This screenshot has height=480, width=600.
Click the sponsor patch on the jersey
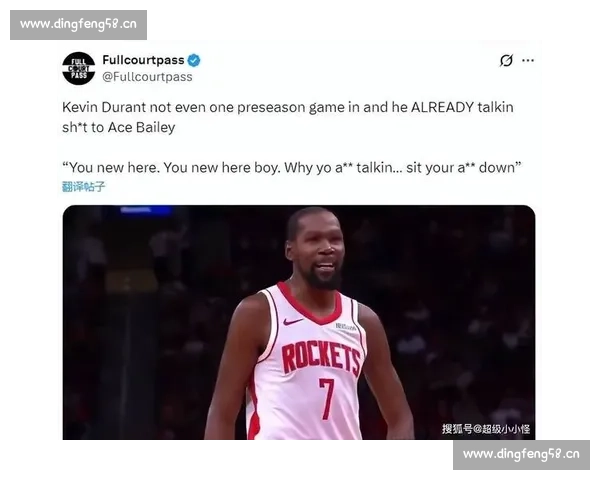(x=346, y=327)
